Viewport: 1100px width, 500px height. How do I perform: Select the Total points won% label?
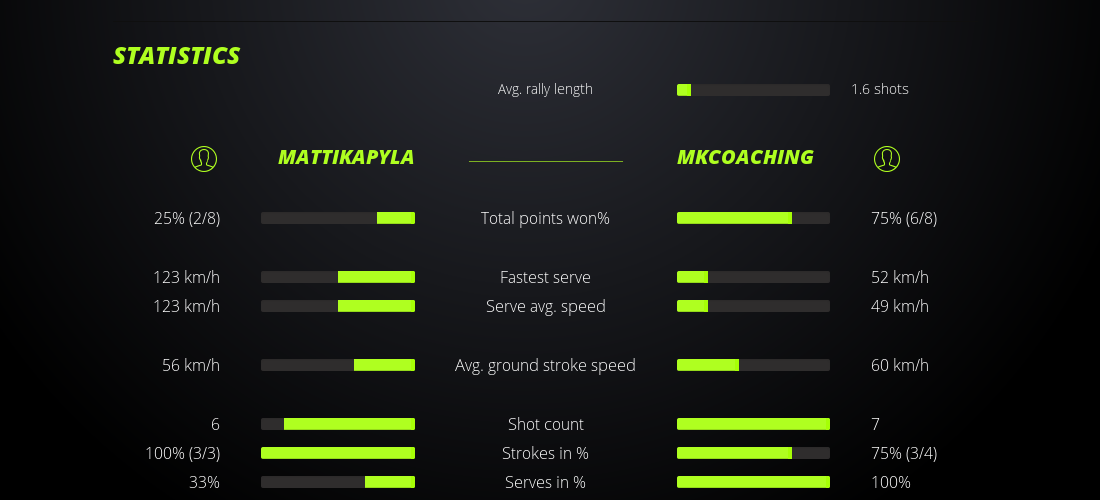(545, 218)
